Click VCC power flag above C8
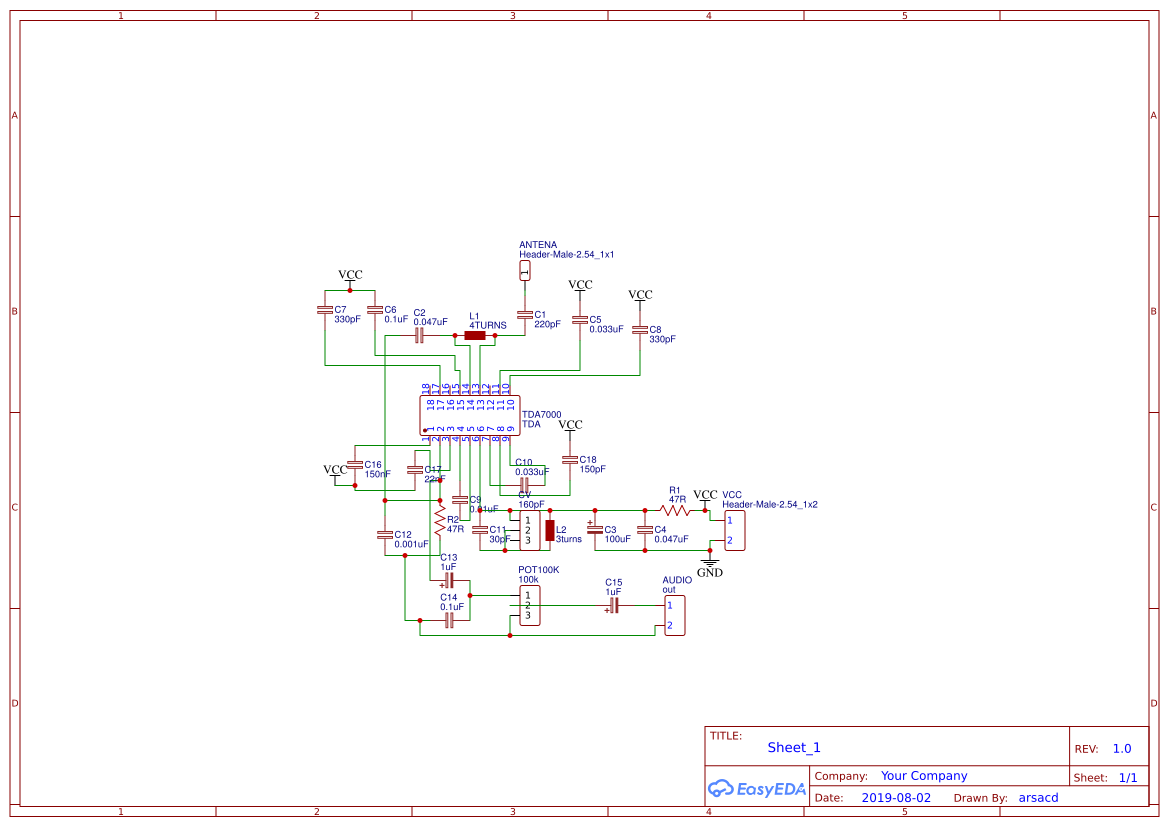Image resolution: width=1169 pixels, height=827 pixels. click(x=640, y=298)
